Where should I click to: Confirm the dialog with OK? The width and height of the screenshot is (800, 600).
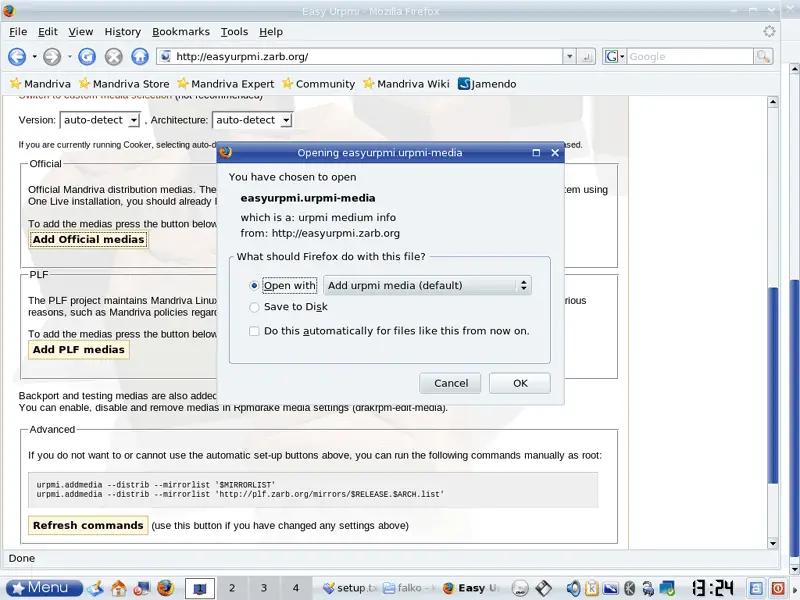(x=520, y=383)
